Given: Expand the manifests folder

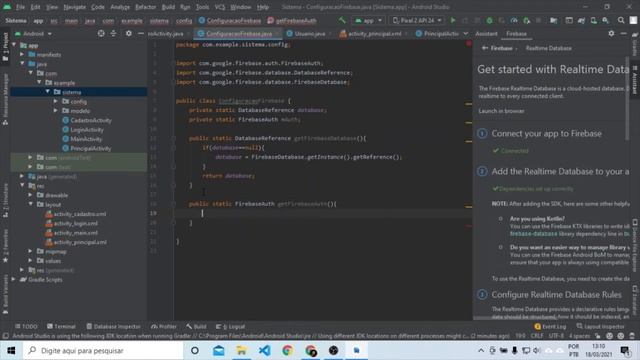Looking at the screenshot, I should point(22,54).
